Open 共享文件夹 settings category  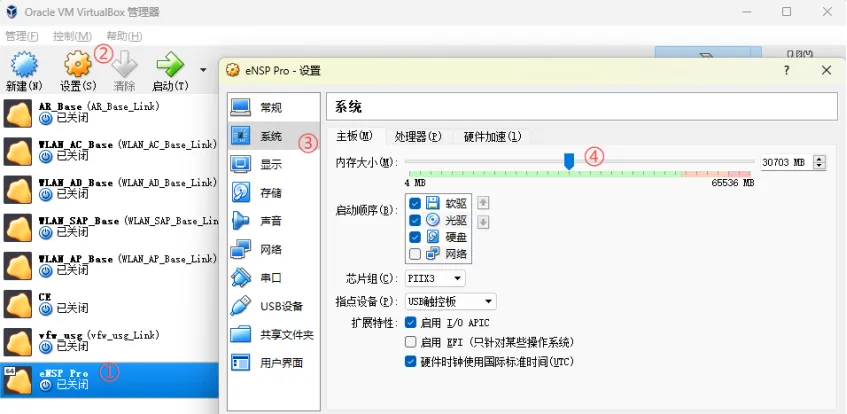point(273,335)
